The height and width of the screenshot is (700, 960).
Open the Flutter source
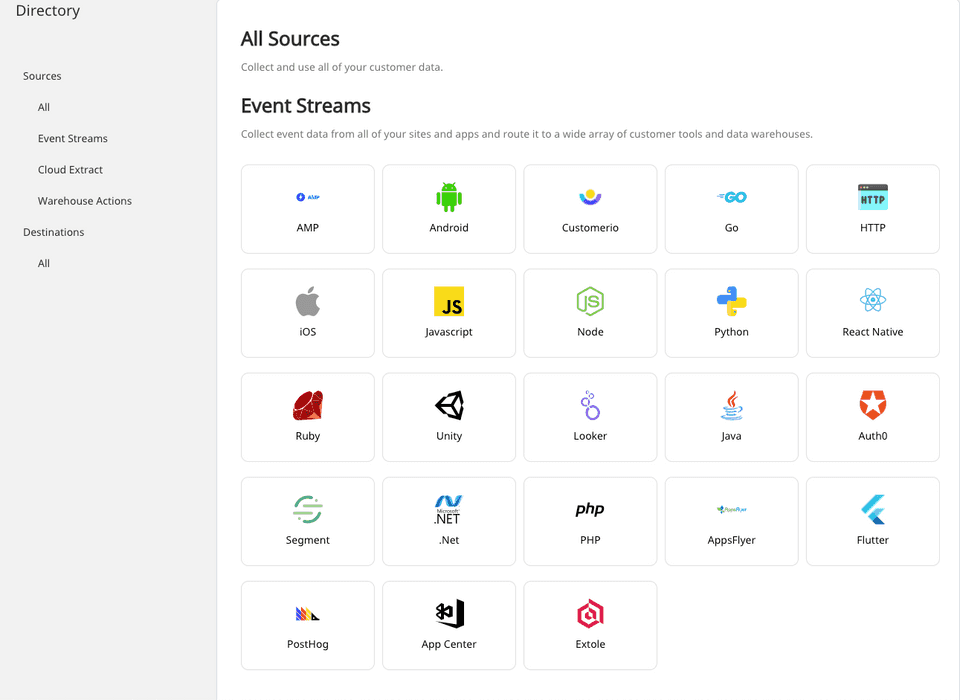[872, 521]
